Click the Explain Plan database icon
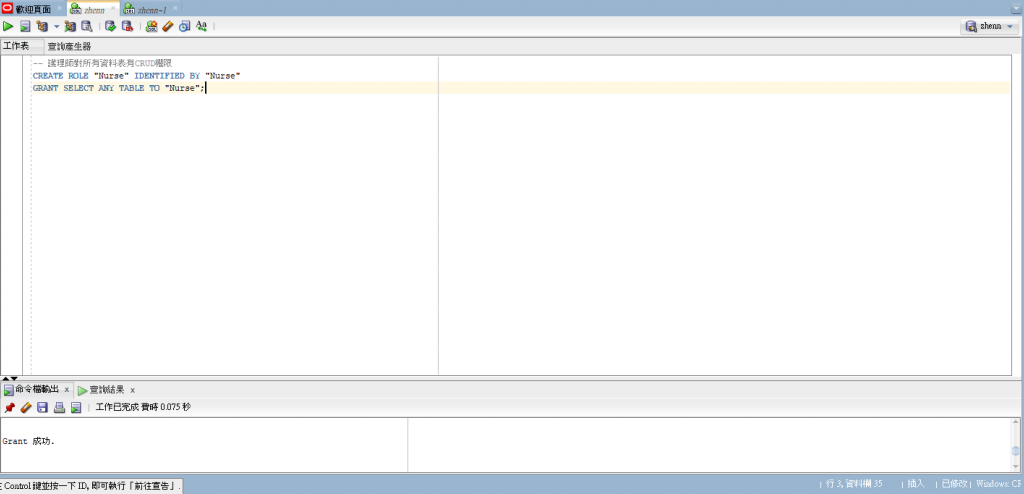 [42, 26]
